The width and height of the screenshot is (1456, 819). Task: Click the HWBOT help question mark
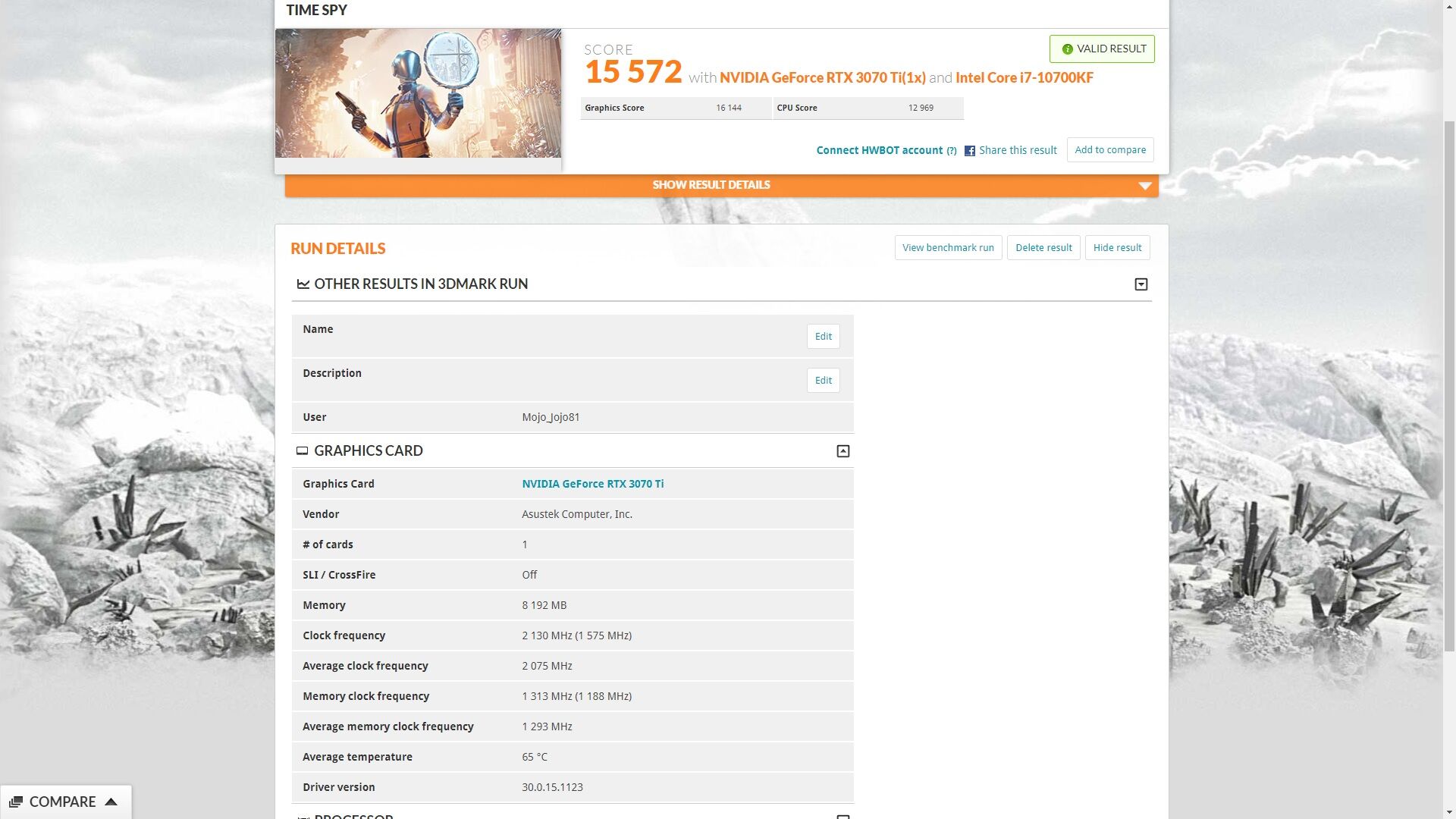point(951,151)
